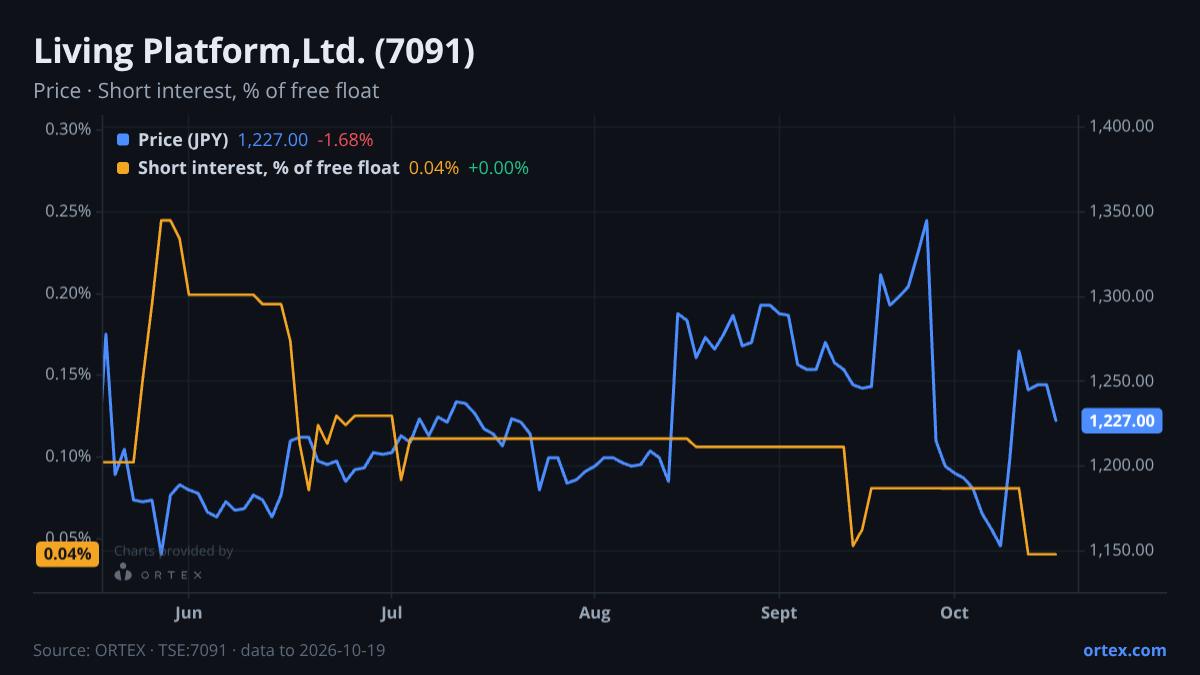Click the 1,227.00 price value in legend
Viewport: 1200px width, 675px height.
272,140
